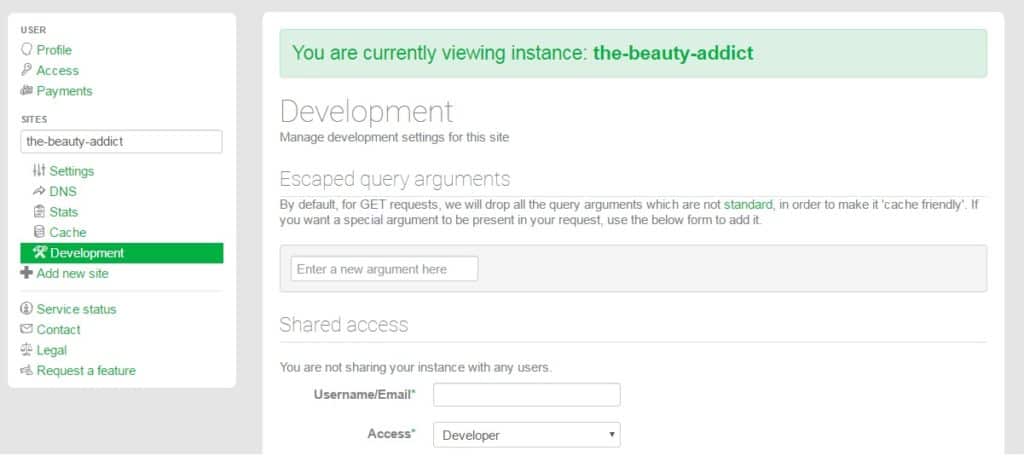Open site Settings
Viewport: 1024px width, 456px height.
[72, 171]
